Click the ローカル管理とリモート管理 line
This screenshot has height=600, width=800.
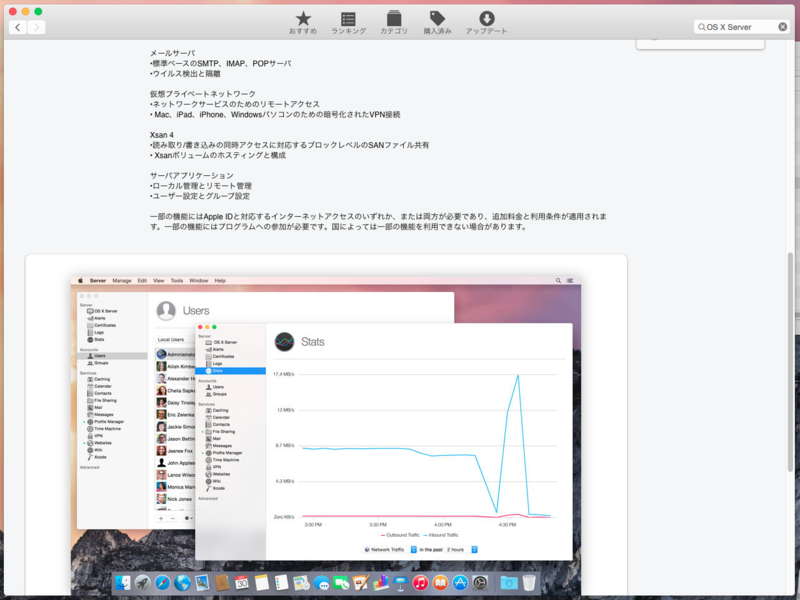[201, 186]
